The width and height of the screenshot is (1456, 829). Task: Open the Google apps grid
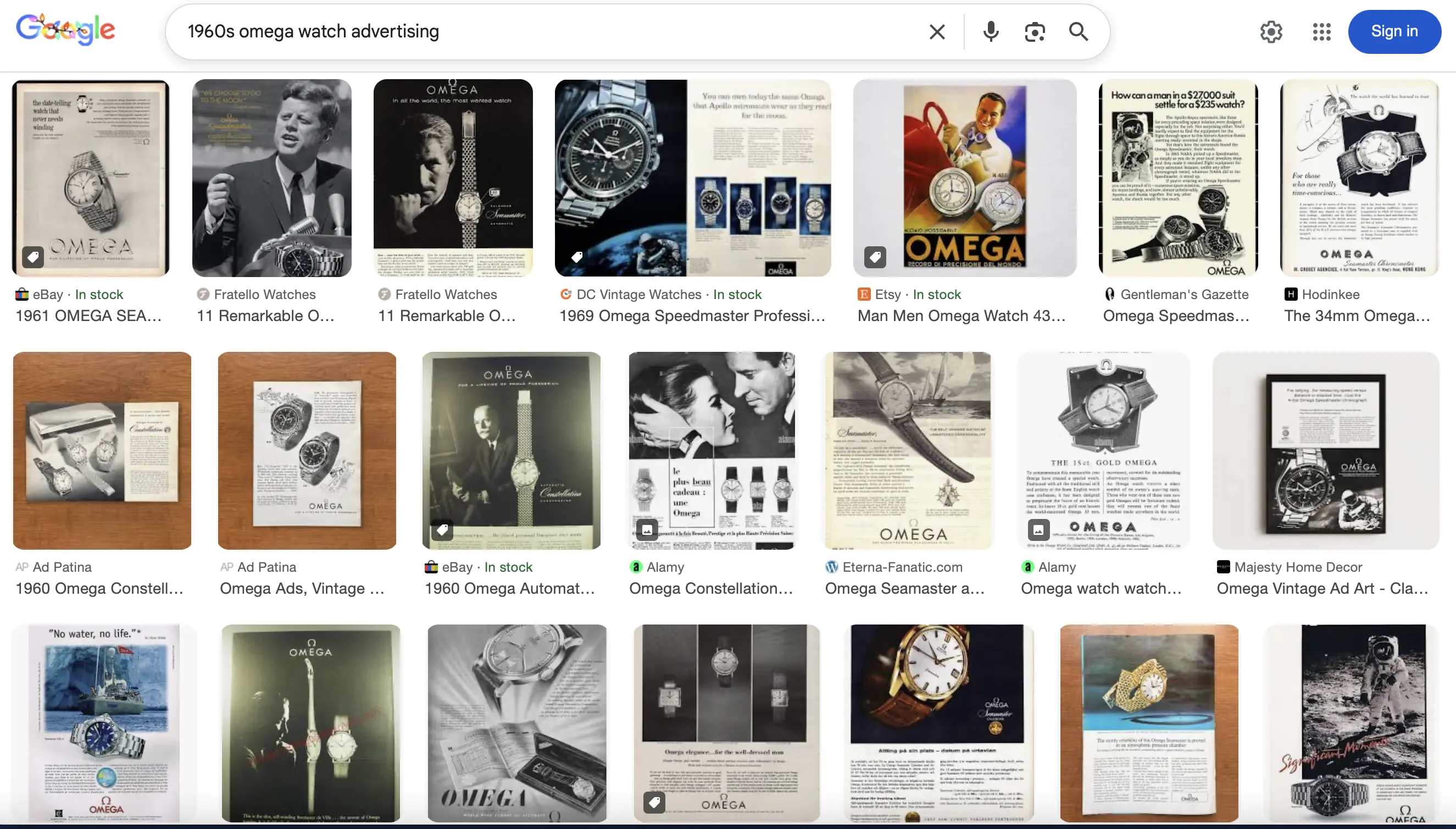pos(1321,32)
